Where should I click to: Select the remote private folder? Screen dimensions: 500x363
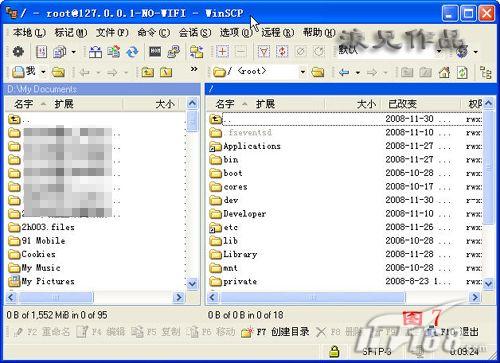coord(233,282)
